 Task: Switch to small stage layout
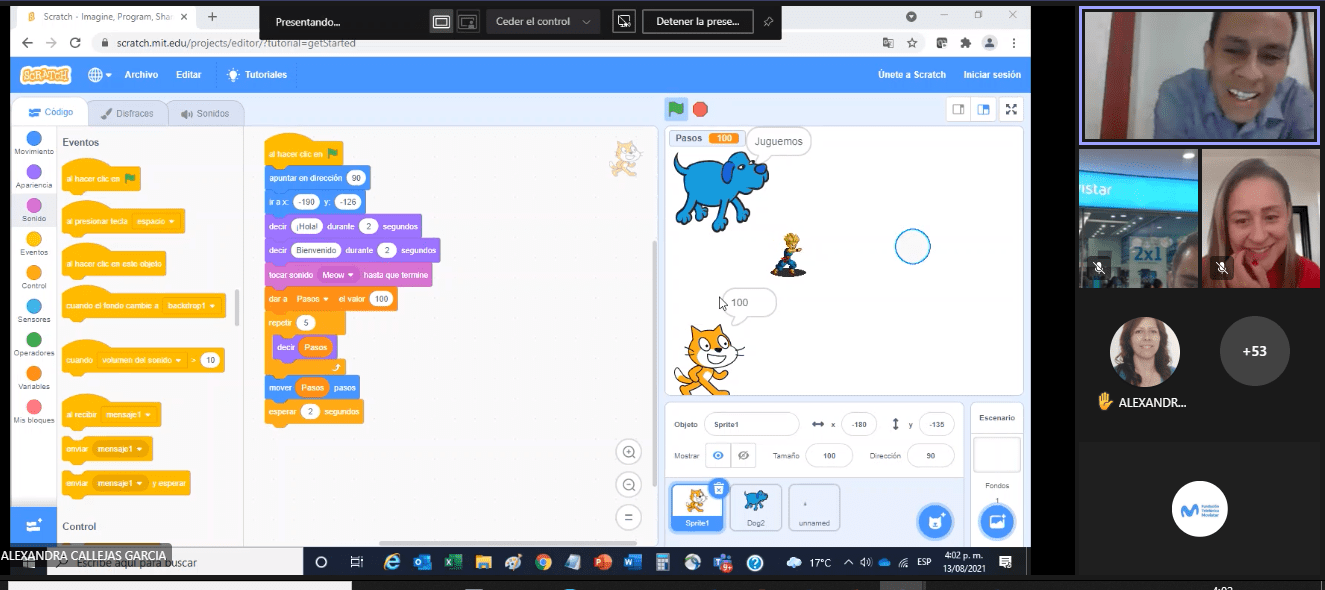958,109
